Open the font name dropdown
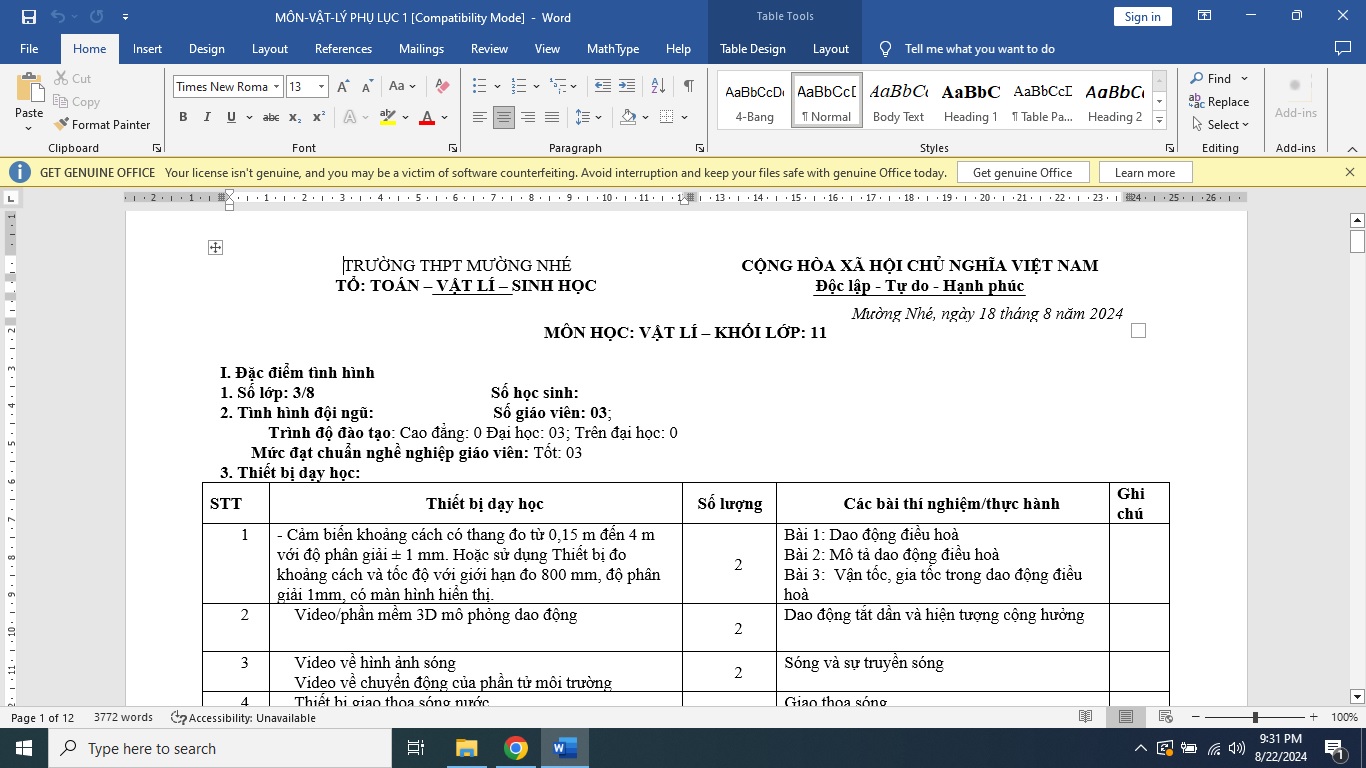Screen dimensions: 1366x768 pyautogui.click(x=277, y=87)
